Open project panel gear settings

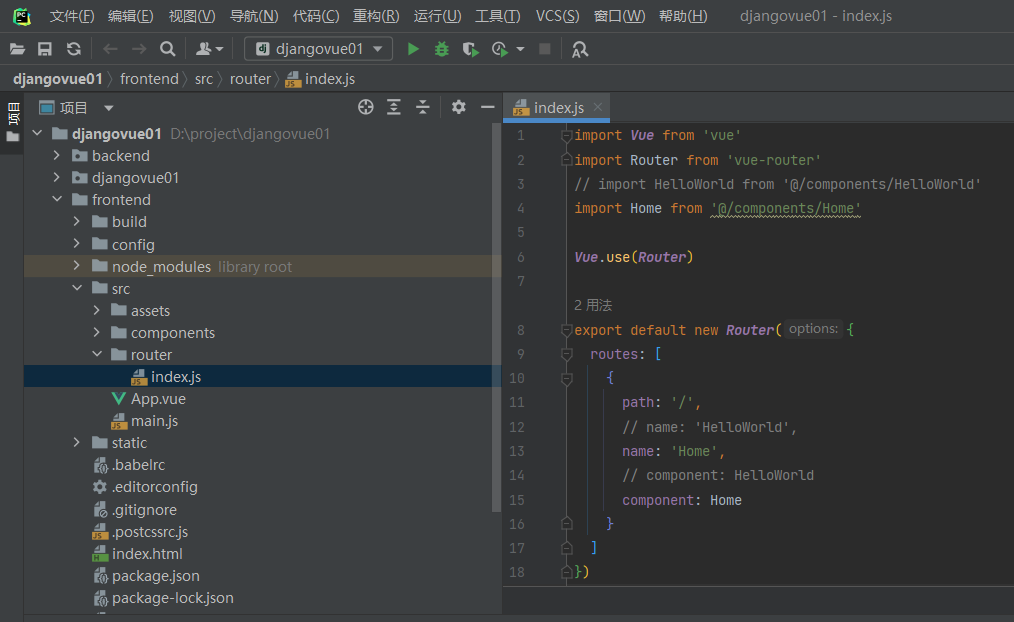[458, 107]
